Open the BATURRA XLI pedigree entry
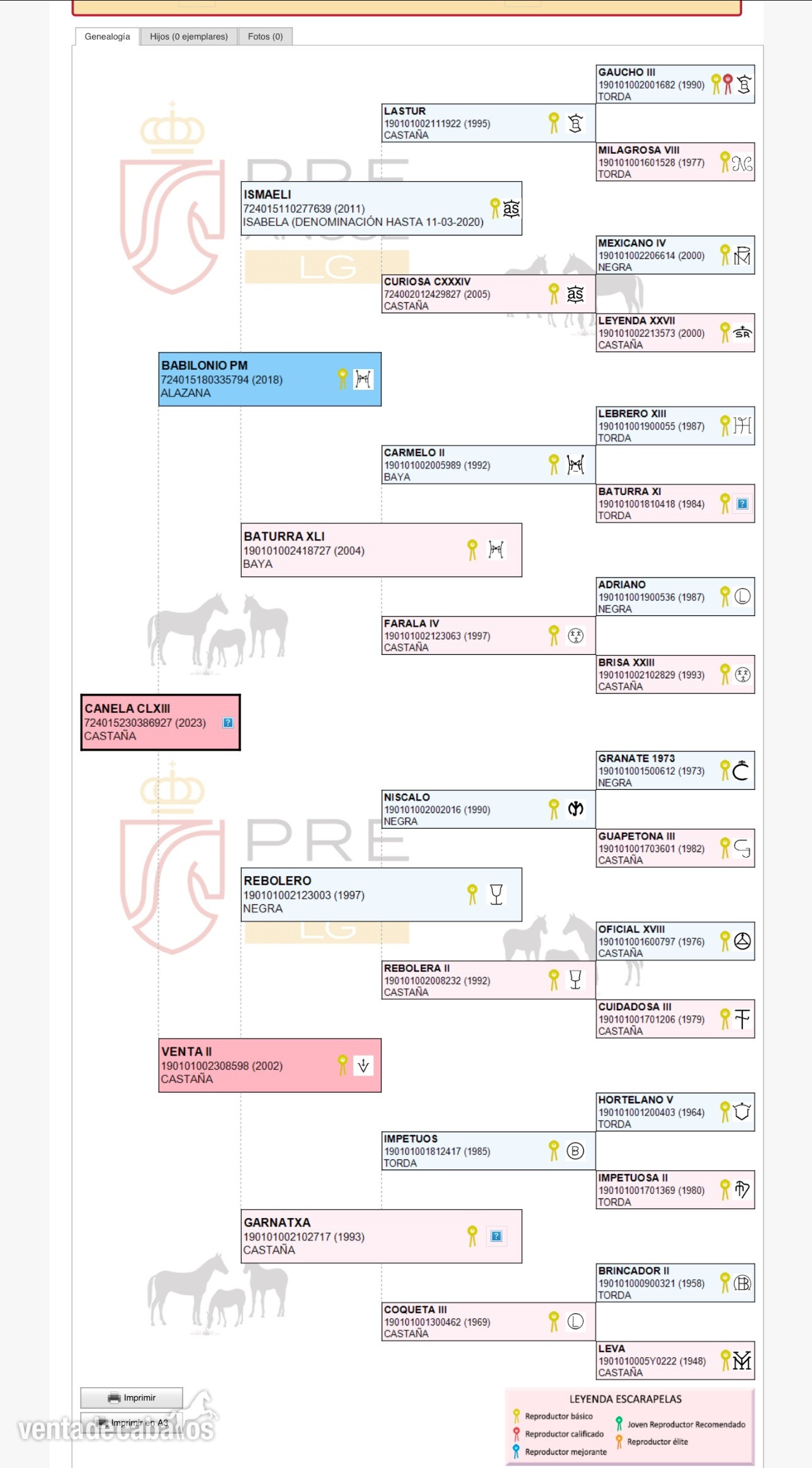 [381, 550]
